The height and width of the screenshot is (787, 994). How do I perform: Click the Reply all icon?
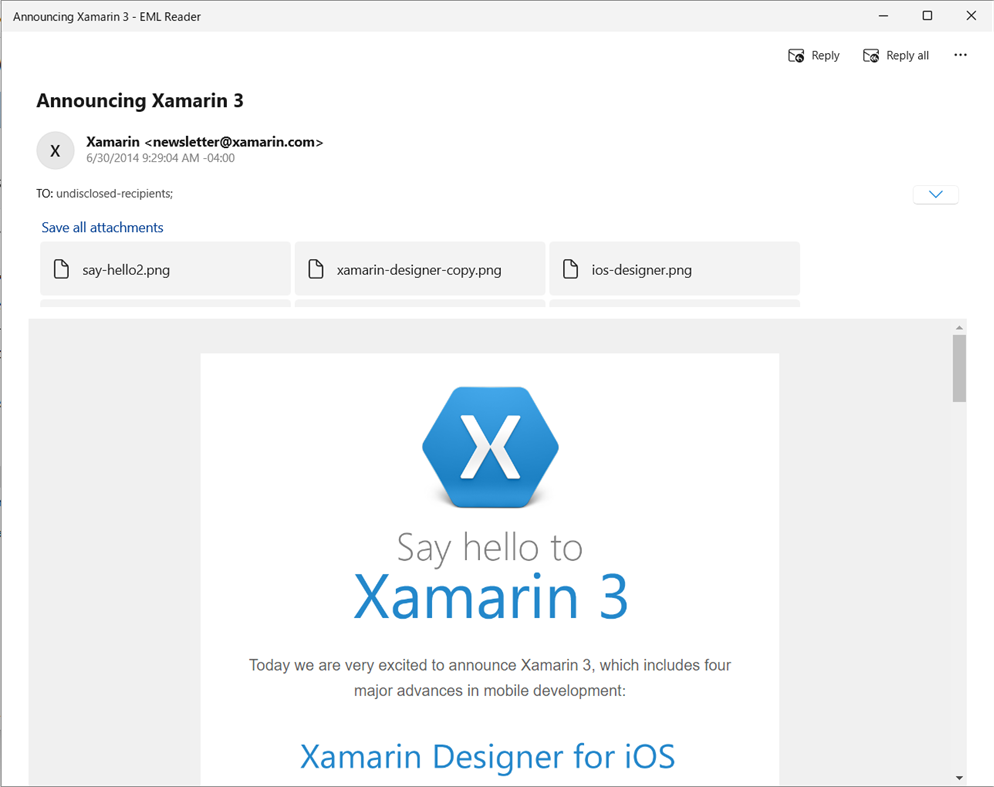(872, 55)
